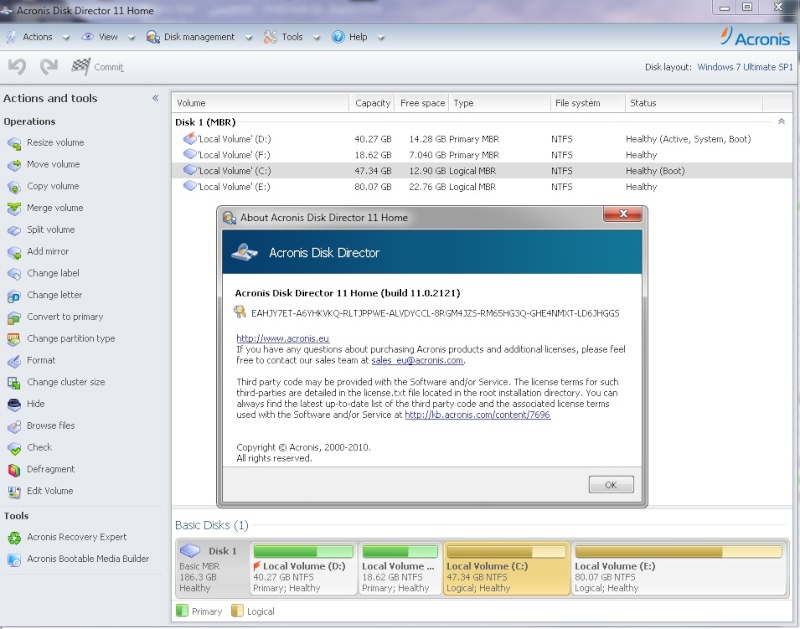Viewport: 800px width, 629px height.
Task: Sort by the Type column header
Action: 499,103
